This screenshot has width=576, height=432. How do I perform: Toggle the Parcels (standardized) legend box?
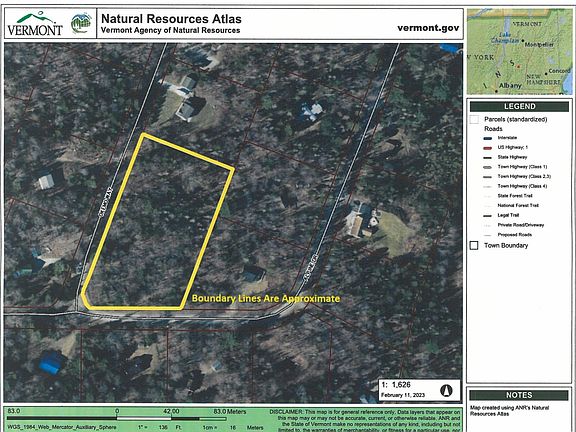475,119
